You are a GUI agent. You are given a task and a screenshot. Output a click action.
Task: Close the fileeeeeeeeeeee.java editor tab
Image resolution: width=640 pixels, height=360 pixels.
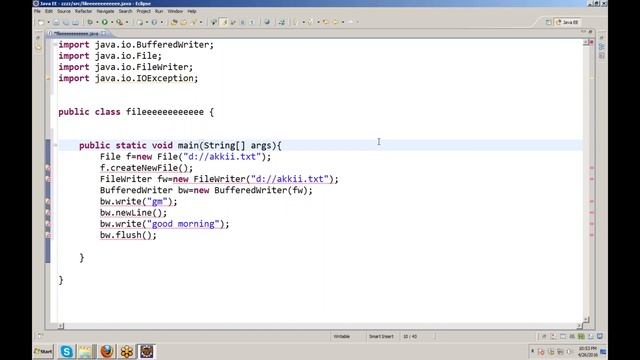[x=104, y=33]
